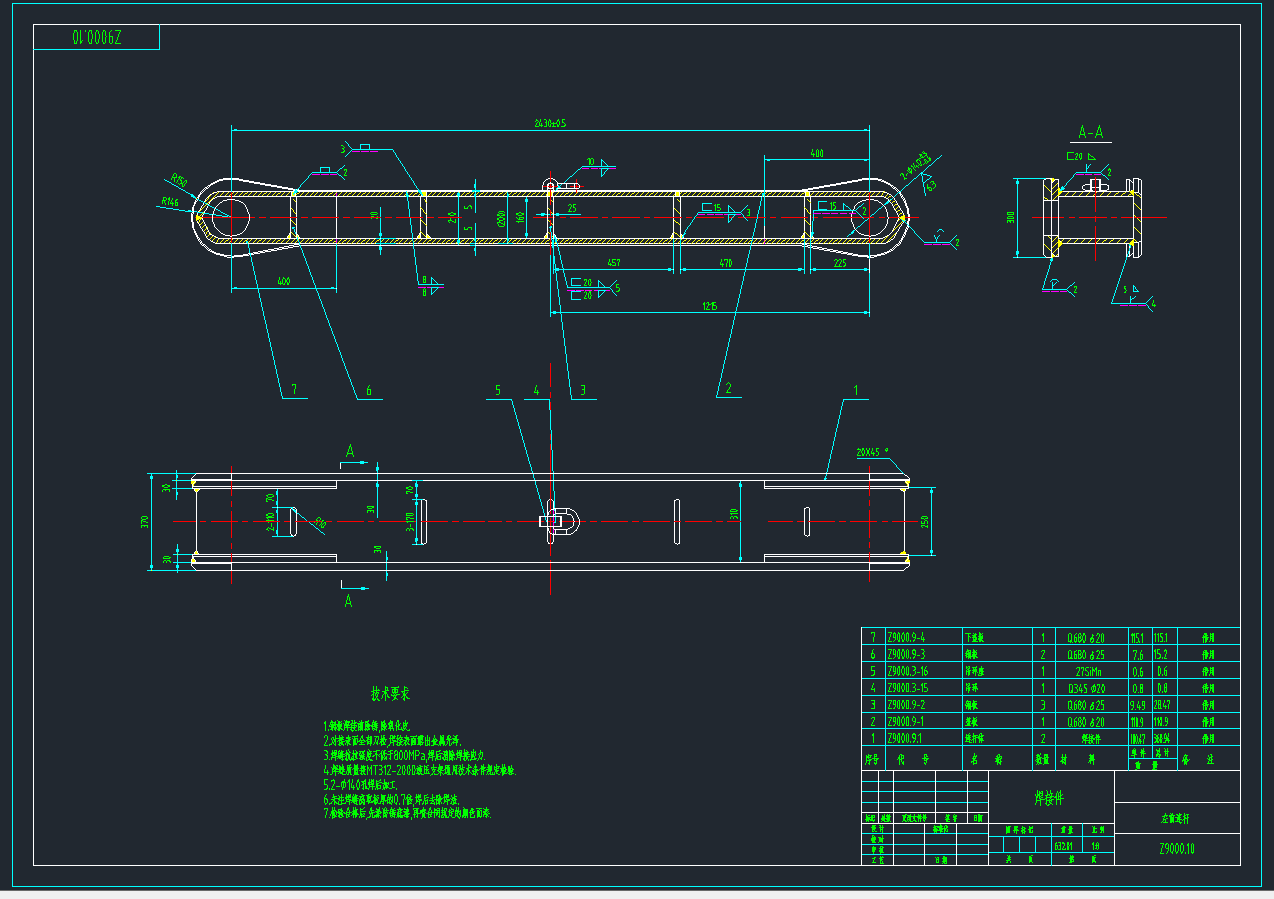The height and width of the screenshot is (899, 1274).
Task: Select the 20X45° chamfer note
Action: (x=872, y=452)
